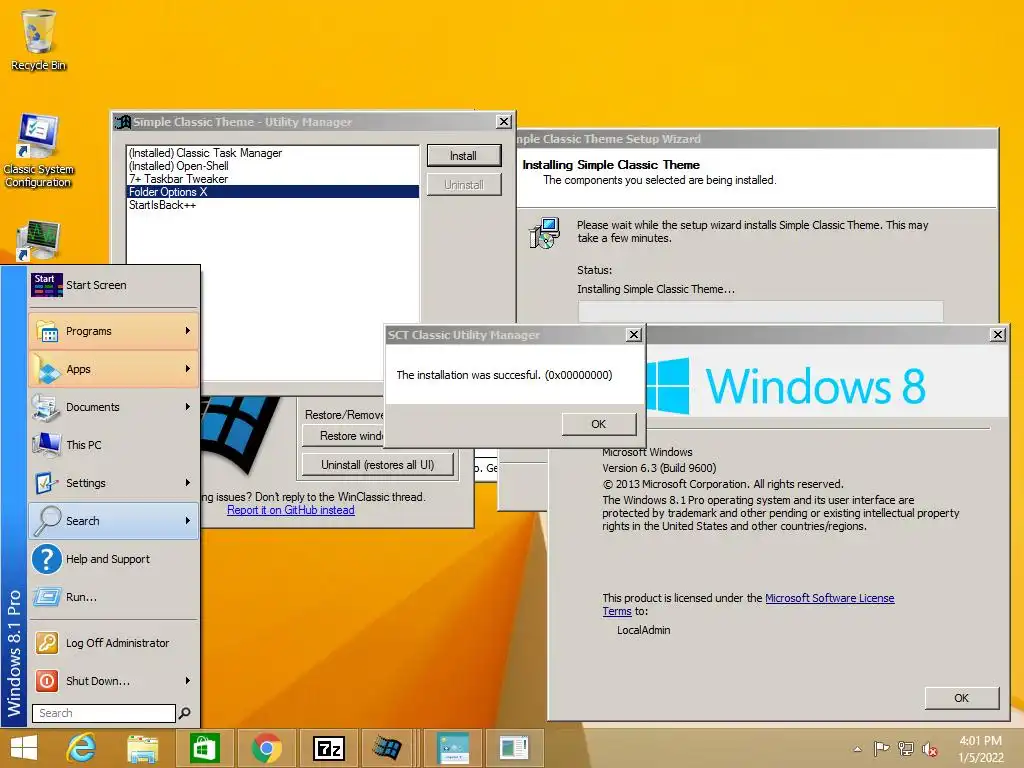
Task: Open File Explorer from the taskbar
Action: point(142,748)
